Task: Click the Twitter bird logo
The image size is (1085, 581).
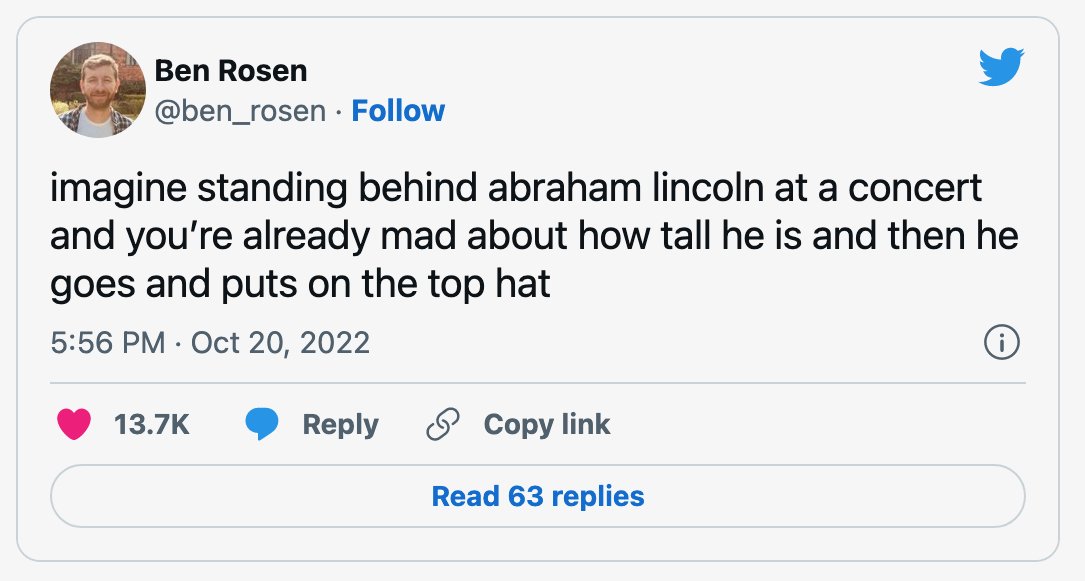Action: (1001, 67)
